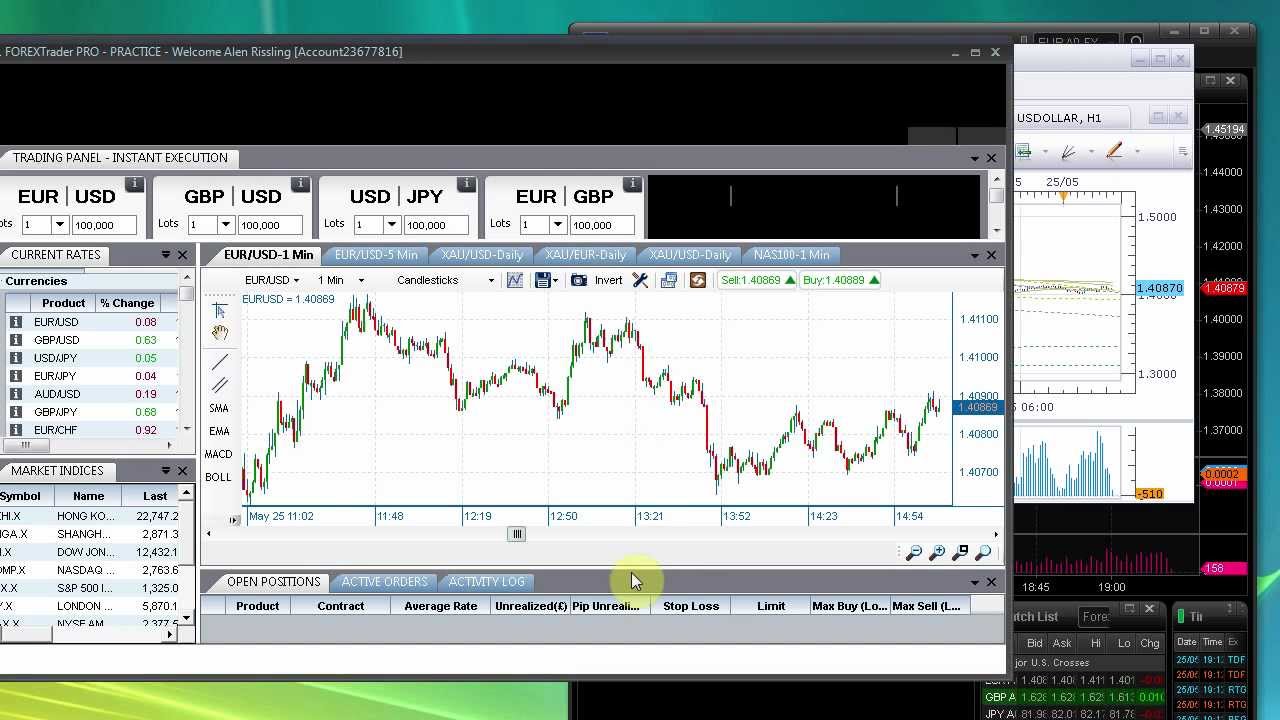Image resolution: width=1280 pixels, height=720 pixels.
Task: Open info for EUR GBP trading tile
Action: point(632,184)
